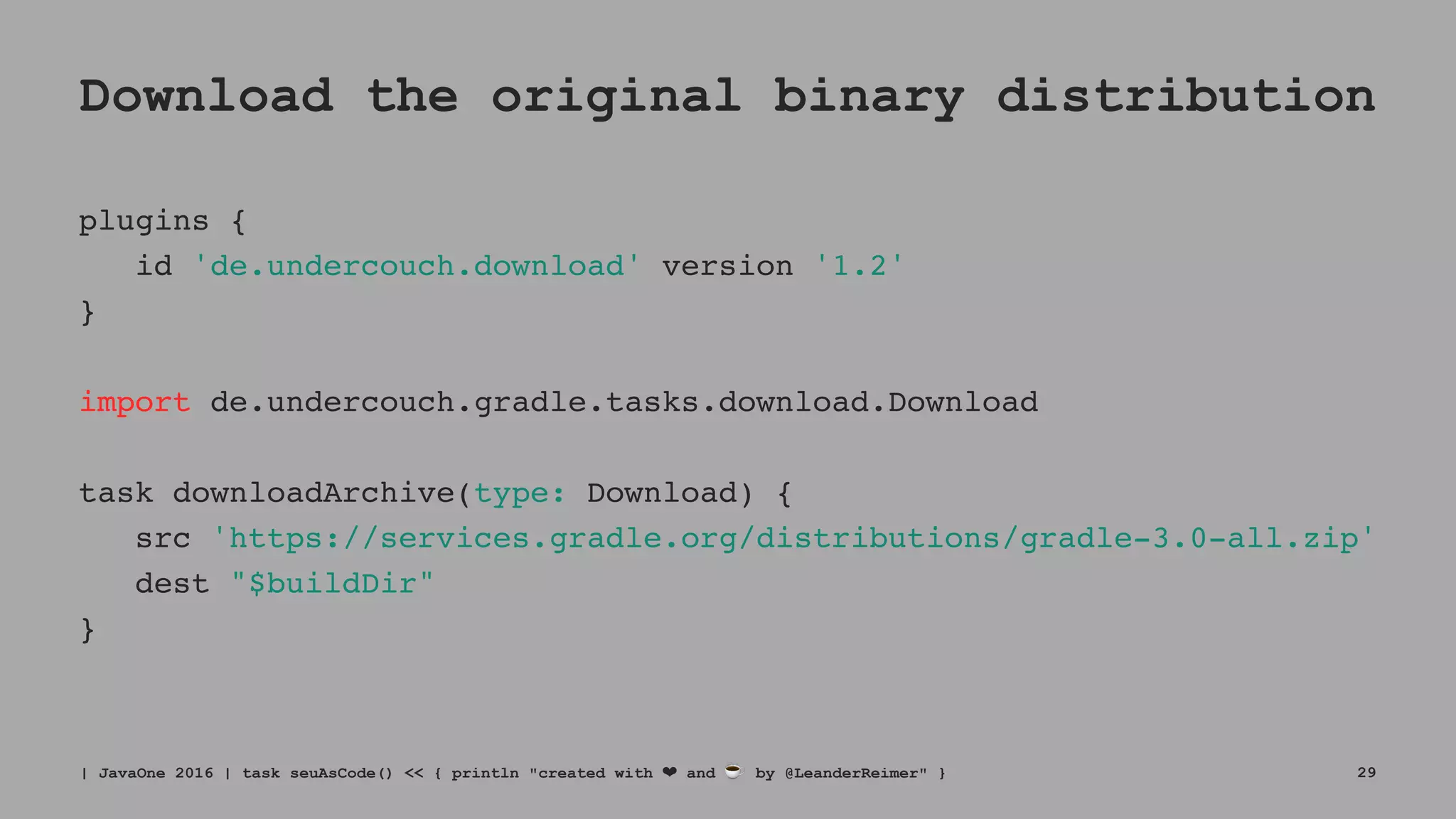Viewport: 1456px width, 819px height.
Task: Click the 'dest' keyword
Action: pyautogui.click(x=172, y=584)
